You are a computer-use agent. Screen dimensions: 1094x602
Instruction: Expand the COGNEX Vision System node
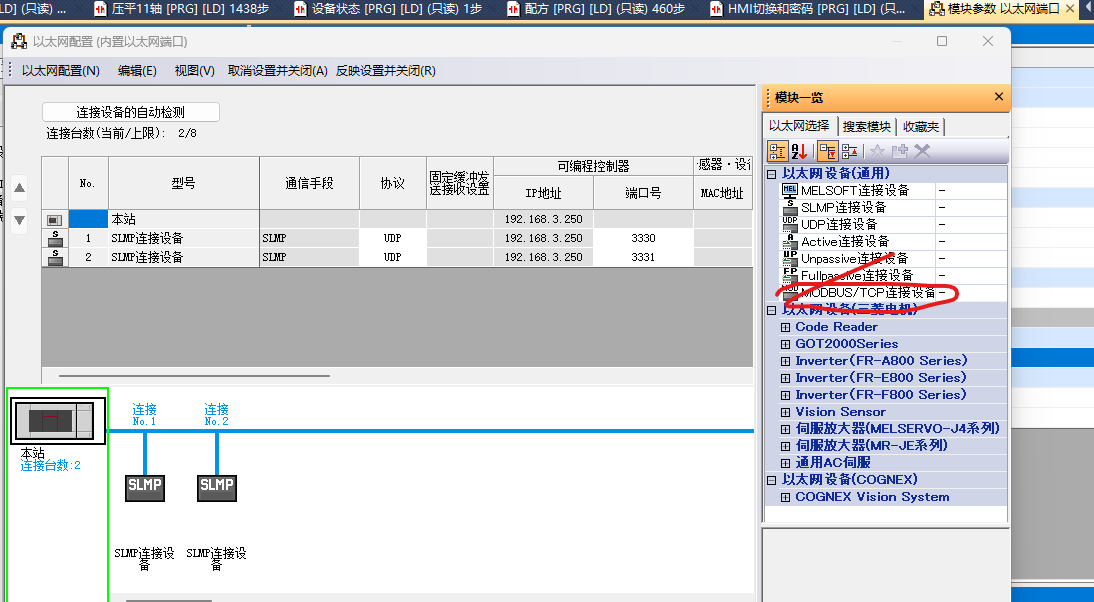pyautogui.click(x=786, y=497)
